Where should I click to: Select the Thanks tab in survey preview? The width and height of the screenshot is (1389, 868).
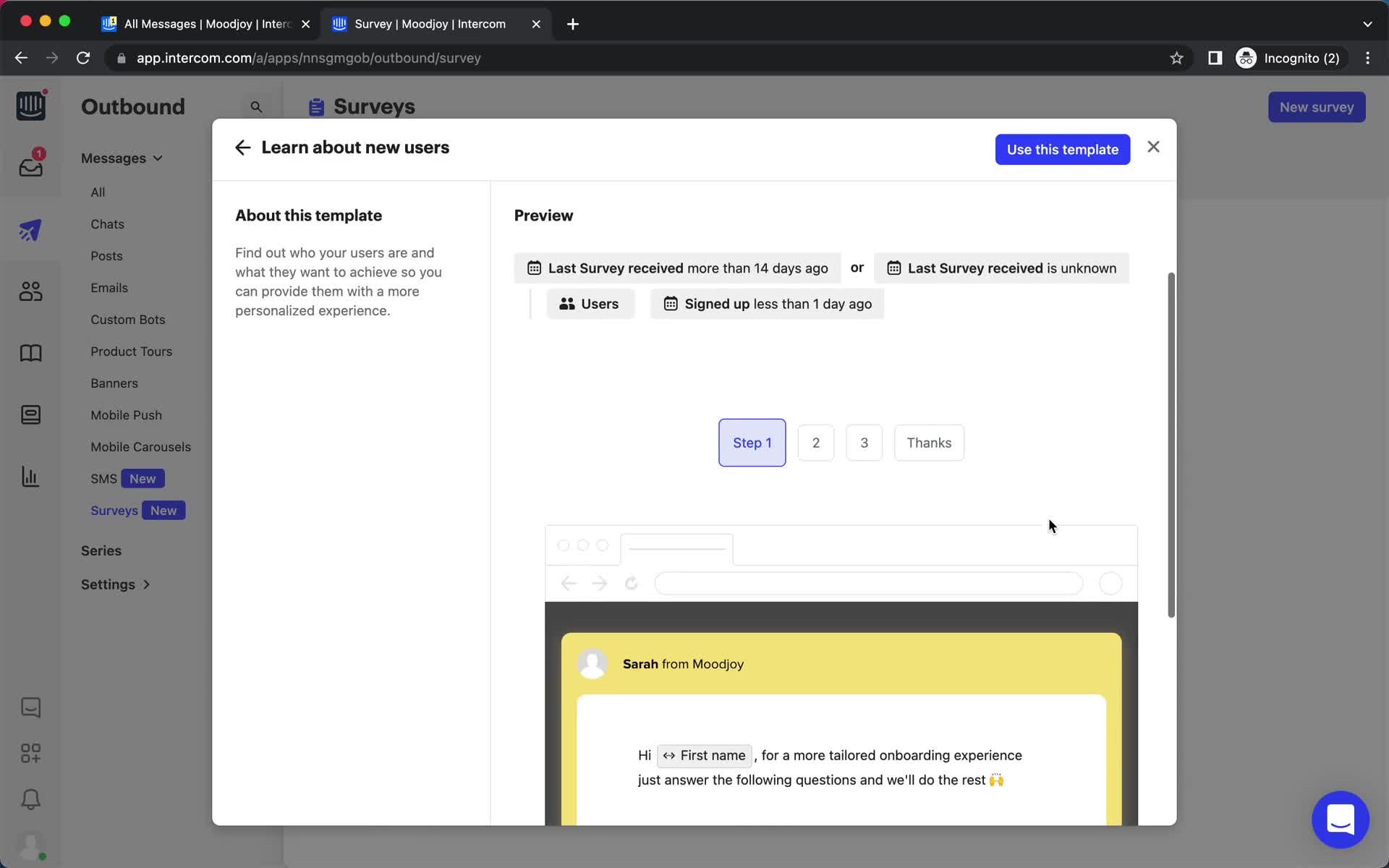coord(929,442)
